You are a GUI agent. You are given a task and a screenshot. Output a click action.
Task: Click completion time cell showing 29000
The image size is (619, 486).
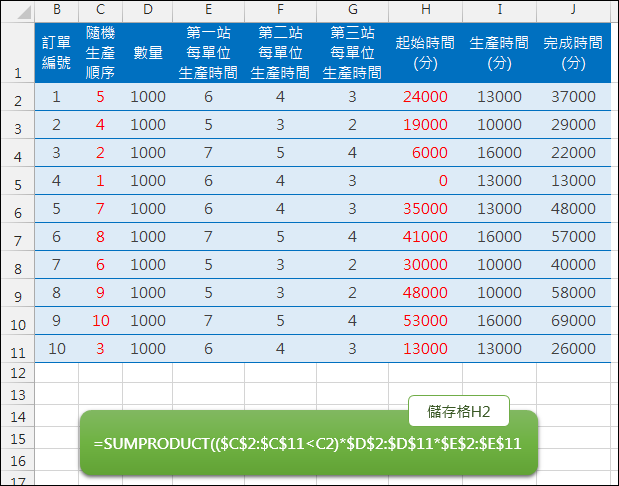(573, 125)
